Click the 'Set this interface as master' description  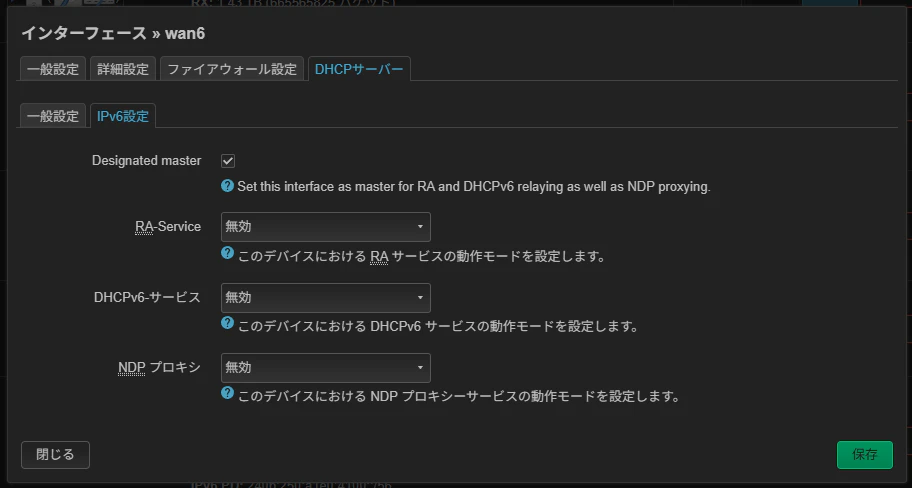pyautogui.click(x=473, y=187)
